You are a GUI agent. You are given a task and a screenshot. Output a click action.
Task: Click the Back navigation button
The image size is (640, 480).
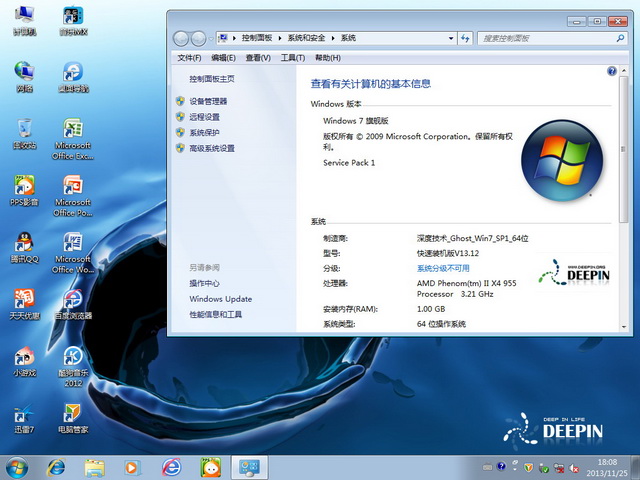(x=181, y=39)
